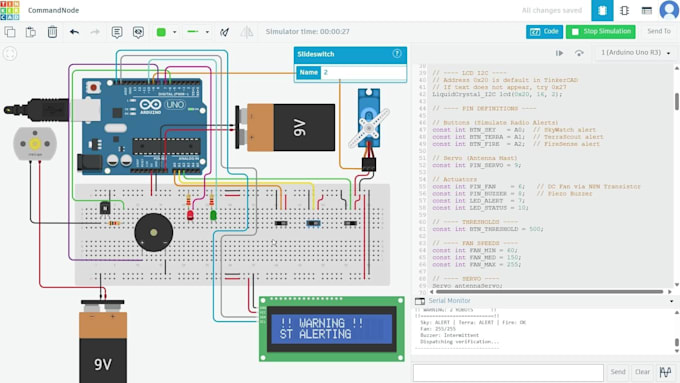Click the code editor horizontal scrollbar
Image resolution: width=680 pixels, height=383 pixels.
click(x=549, y=292)
